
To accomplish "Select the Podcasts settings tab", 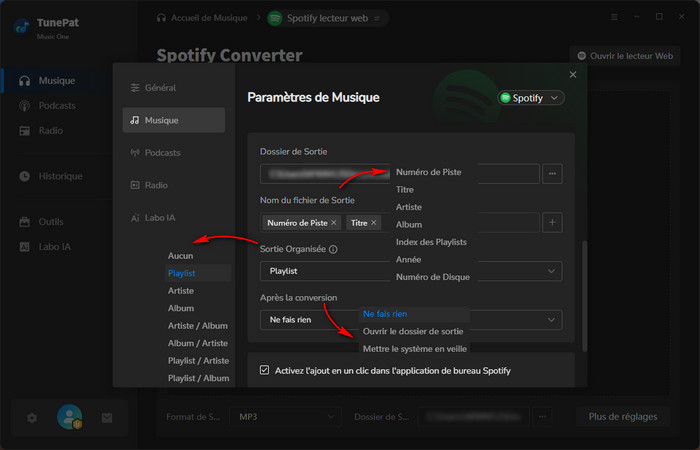I will point(174,153).
